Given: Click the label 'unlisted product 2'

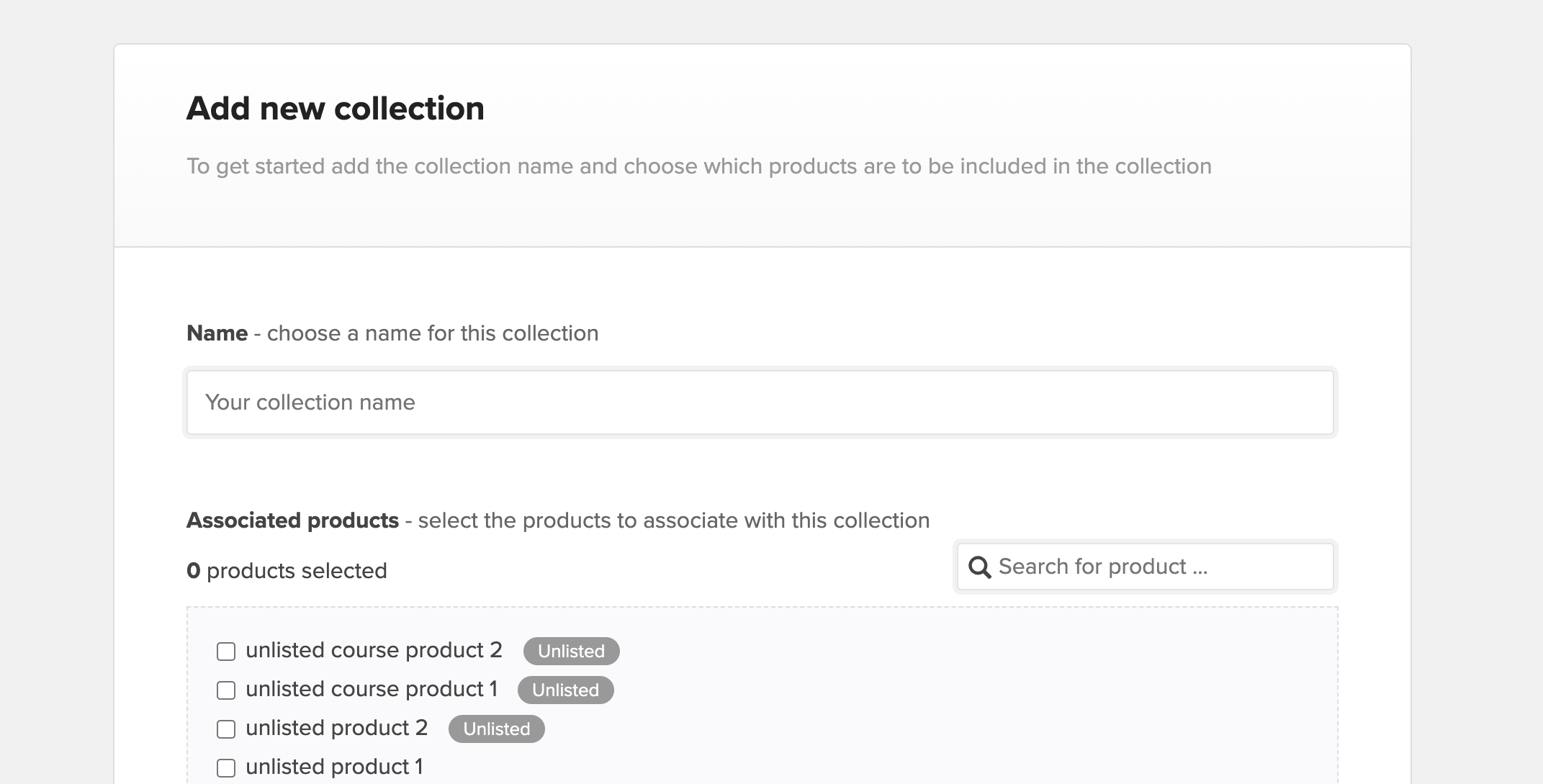Looking at the screenshot, I should pos(337,728).
